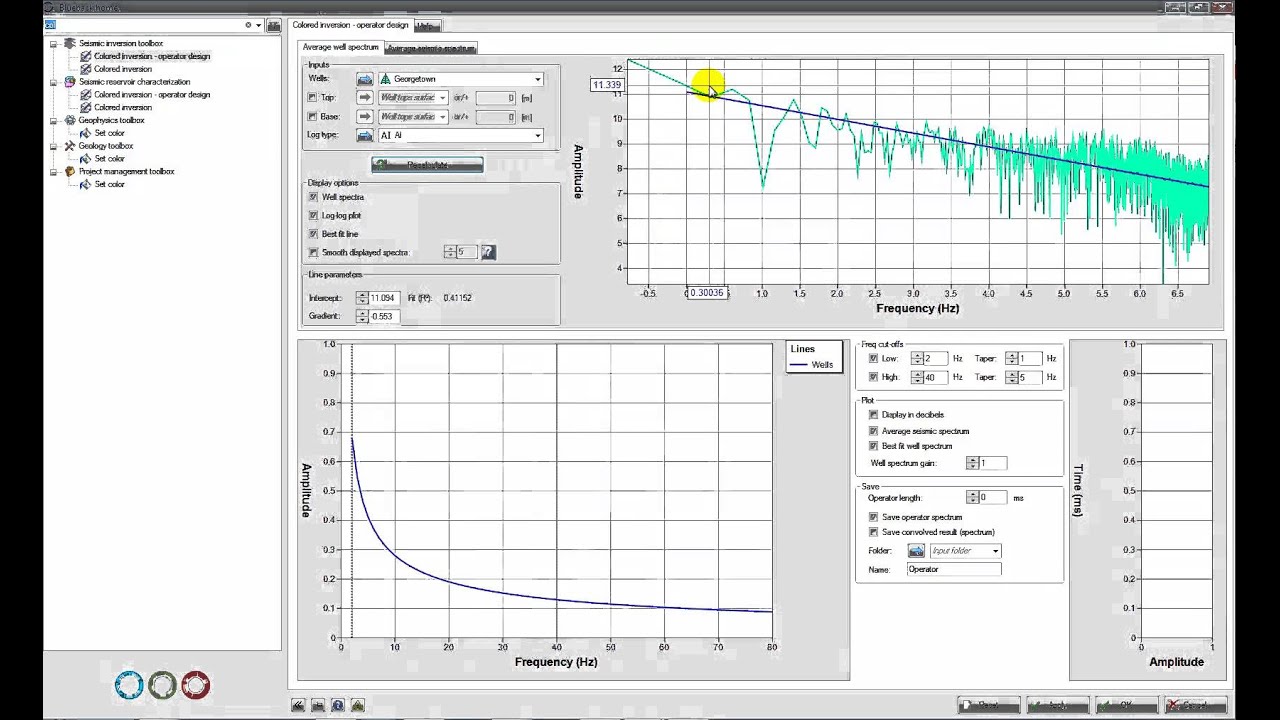Click the blue arrow beside Log type
Image resolution: width=1280 pixels, height=720 pixels.
tap(365, 136)
